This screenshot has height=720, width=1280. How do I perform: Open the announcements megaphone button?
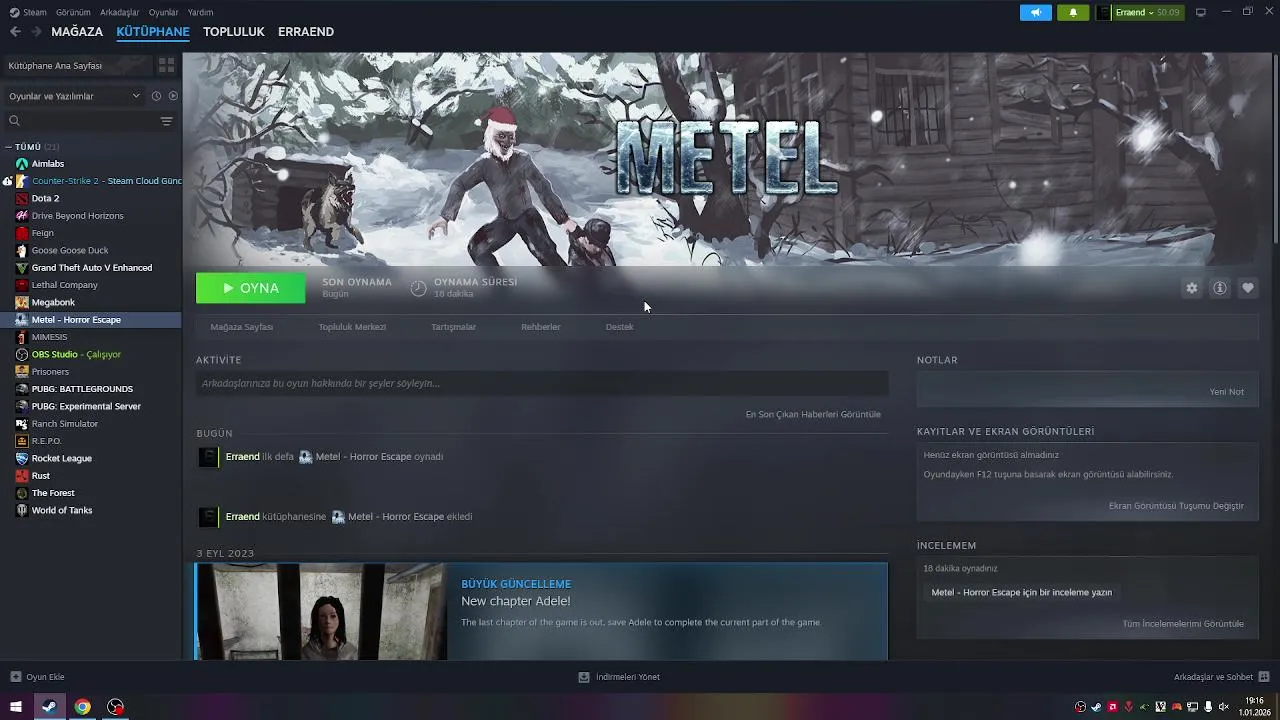coord(1036,12)
